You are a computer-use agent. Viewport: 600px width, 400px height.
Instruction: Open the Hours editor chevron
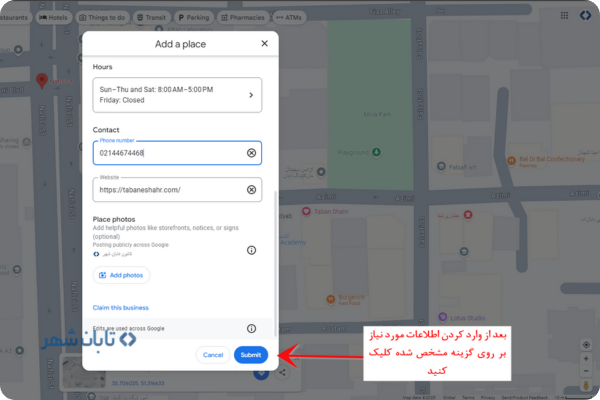251,95
